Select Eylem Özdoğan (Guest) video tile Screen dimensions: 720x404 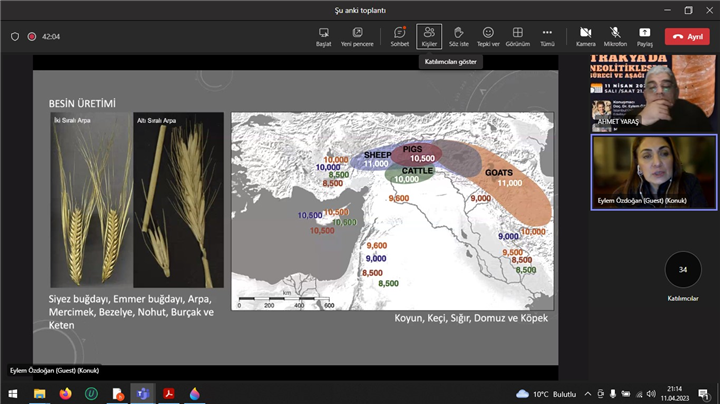[653, 172]
